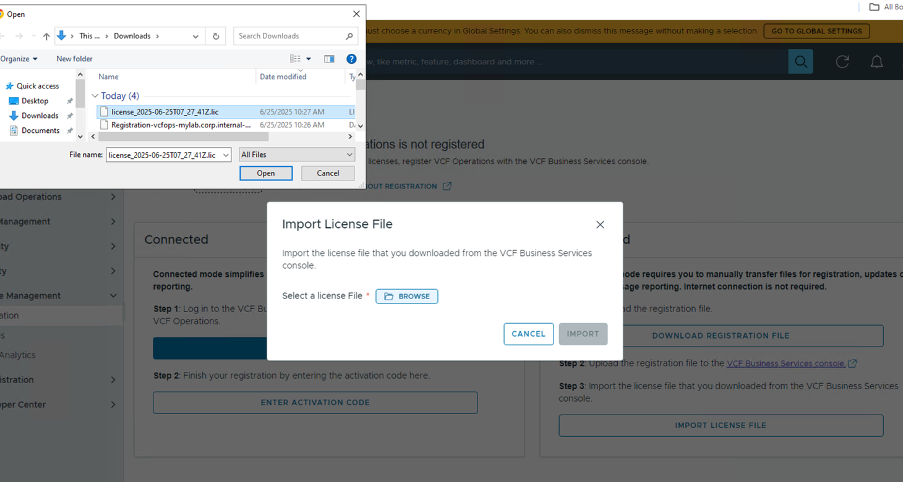Viewport: 904px width, 482px height.
Task: Click the up-one-level arrow icon
Action: pyautogui.click(x=47, y=36)
